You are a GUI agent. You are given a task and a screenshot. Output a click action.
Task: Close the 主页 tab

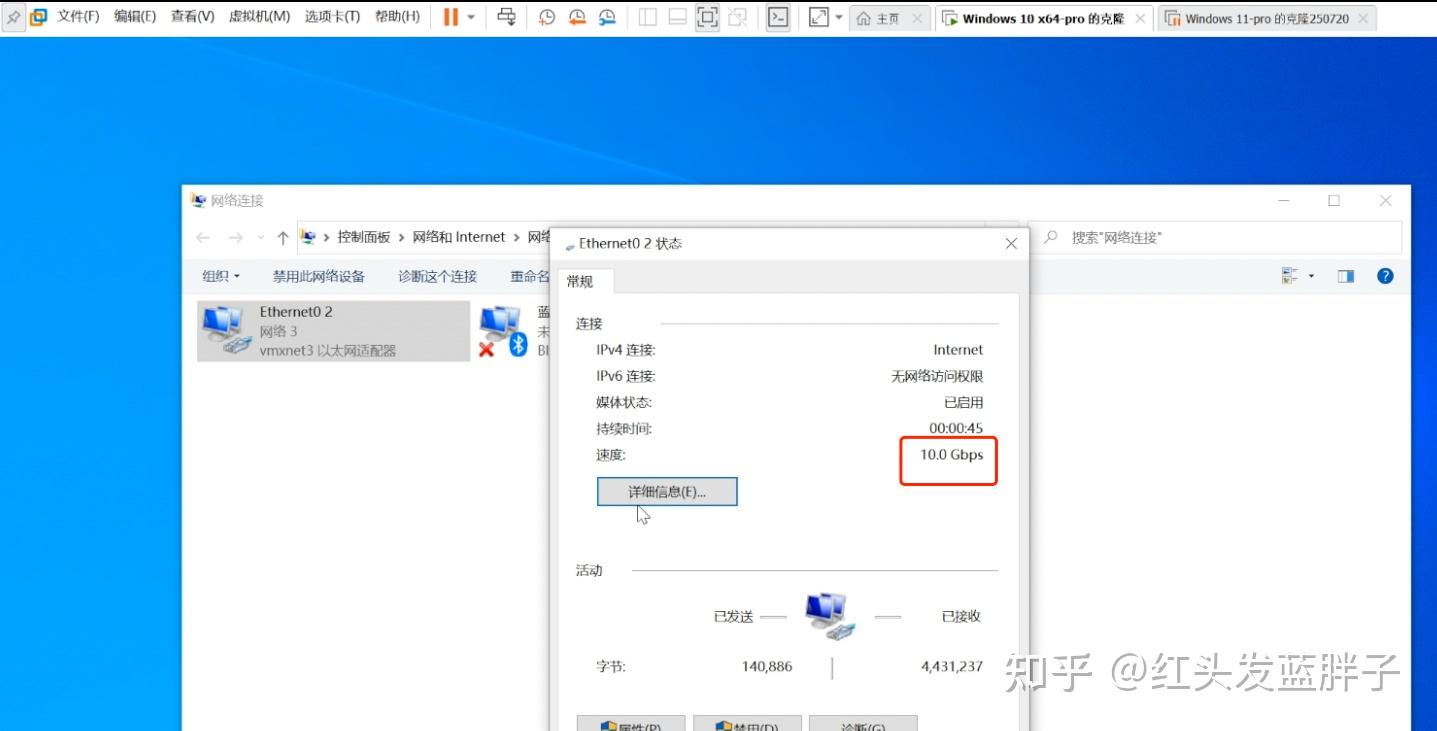pos(917,19)
